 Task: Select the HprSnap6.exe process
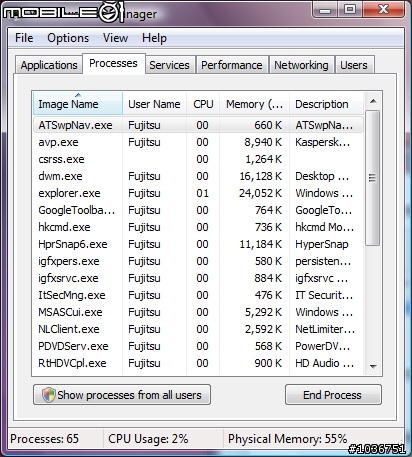(198, 244)
